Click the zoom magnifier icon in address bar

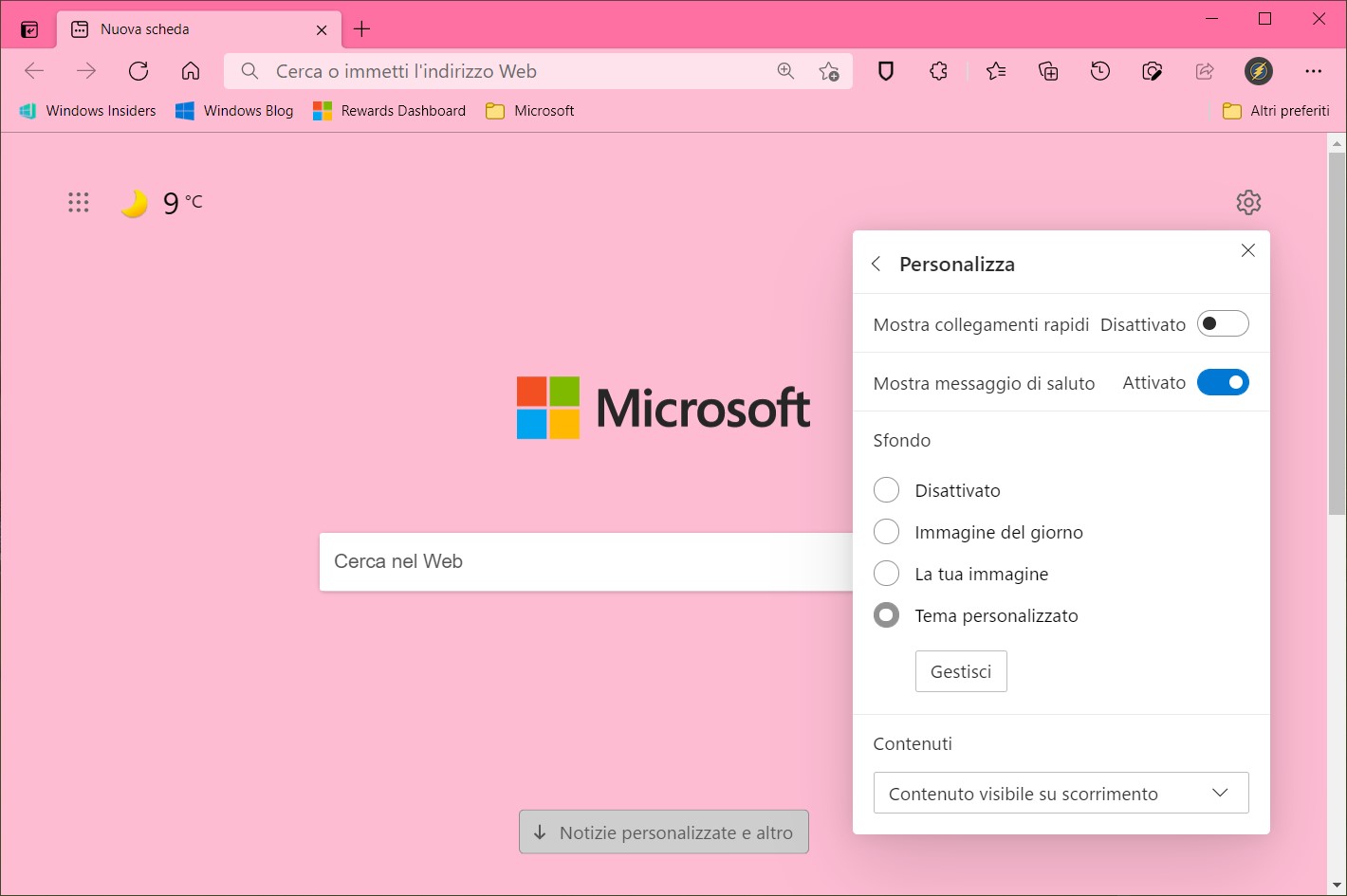785,71
